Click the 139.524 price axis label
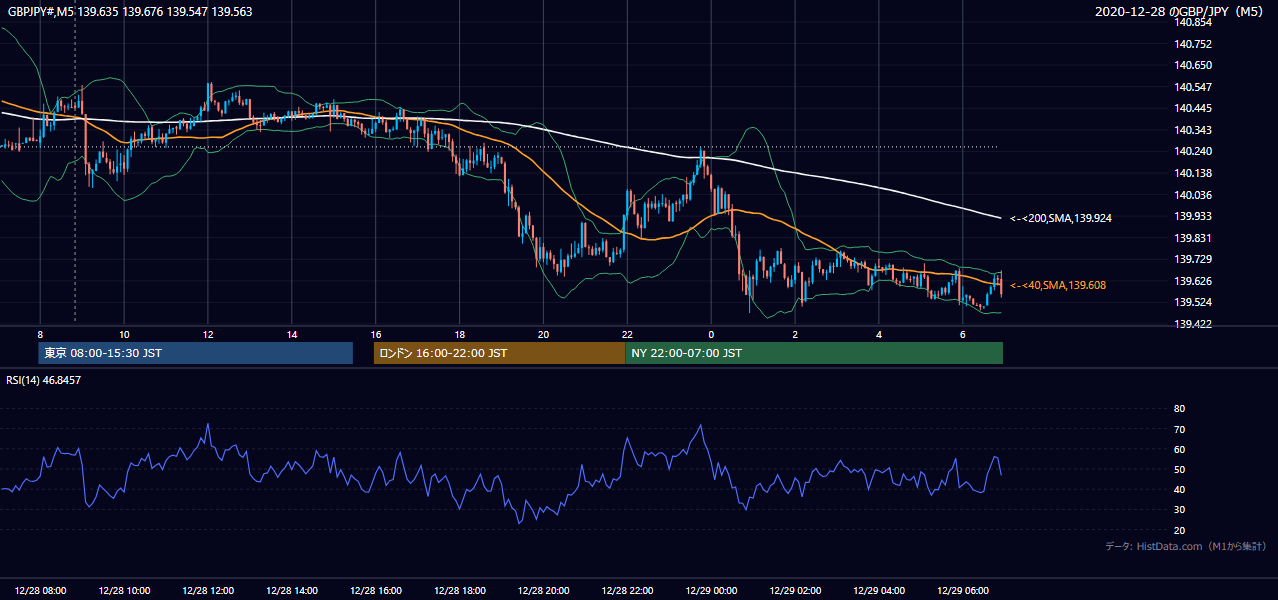The image size is (1278, 600). (1194, 302)
